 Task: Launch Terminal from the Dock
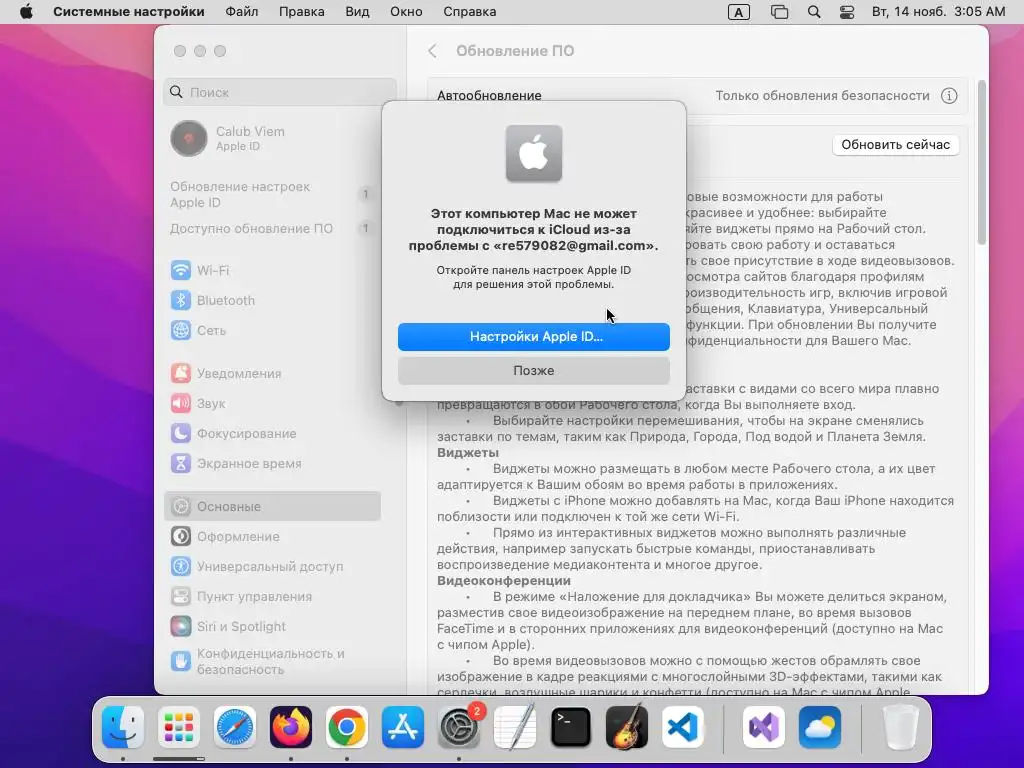[571, 727]
